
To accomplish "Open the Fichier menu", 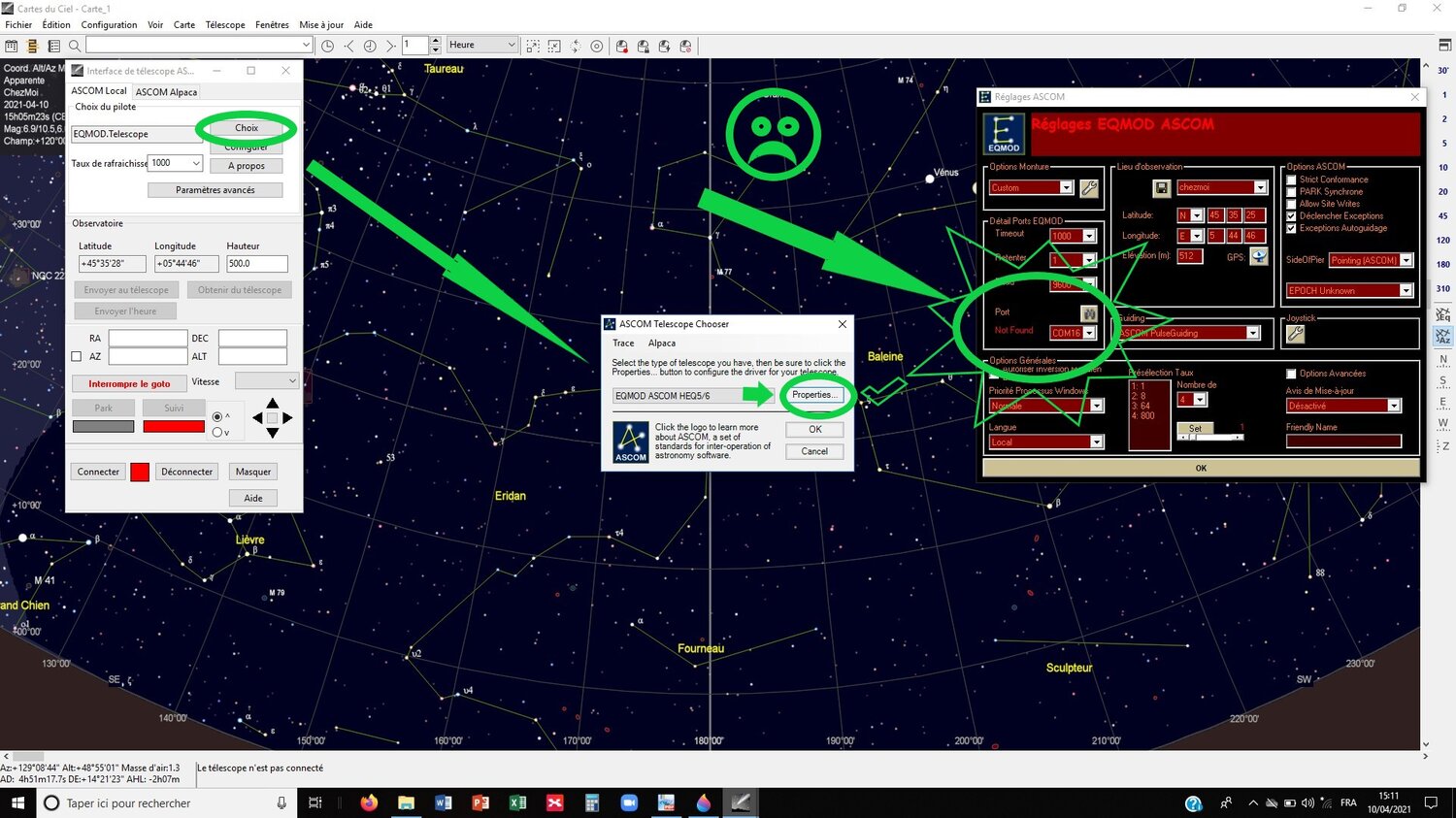I will (18, 25).
